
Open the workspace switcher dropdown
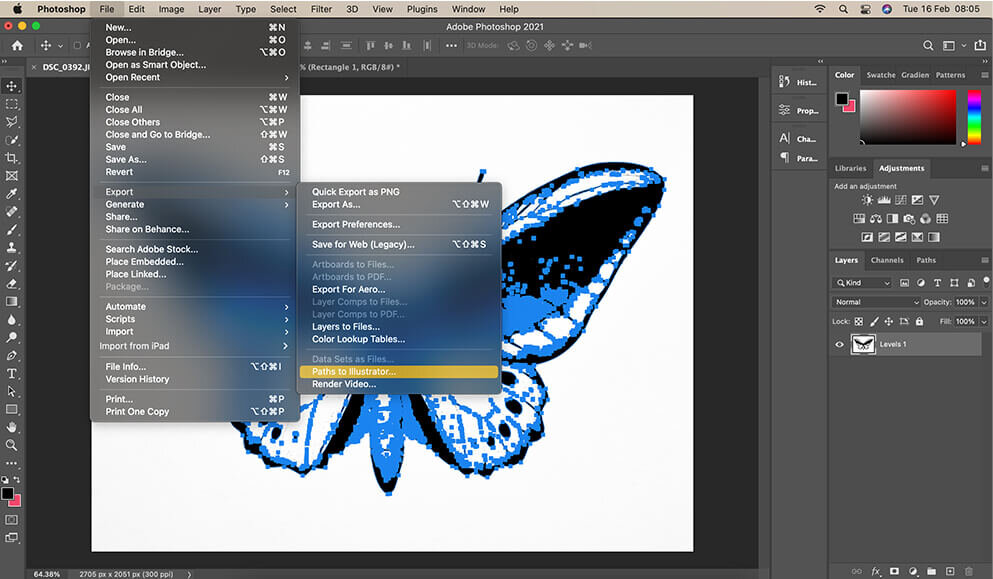click(x=952, y=46)
